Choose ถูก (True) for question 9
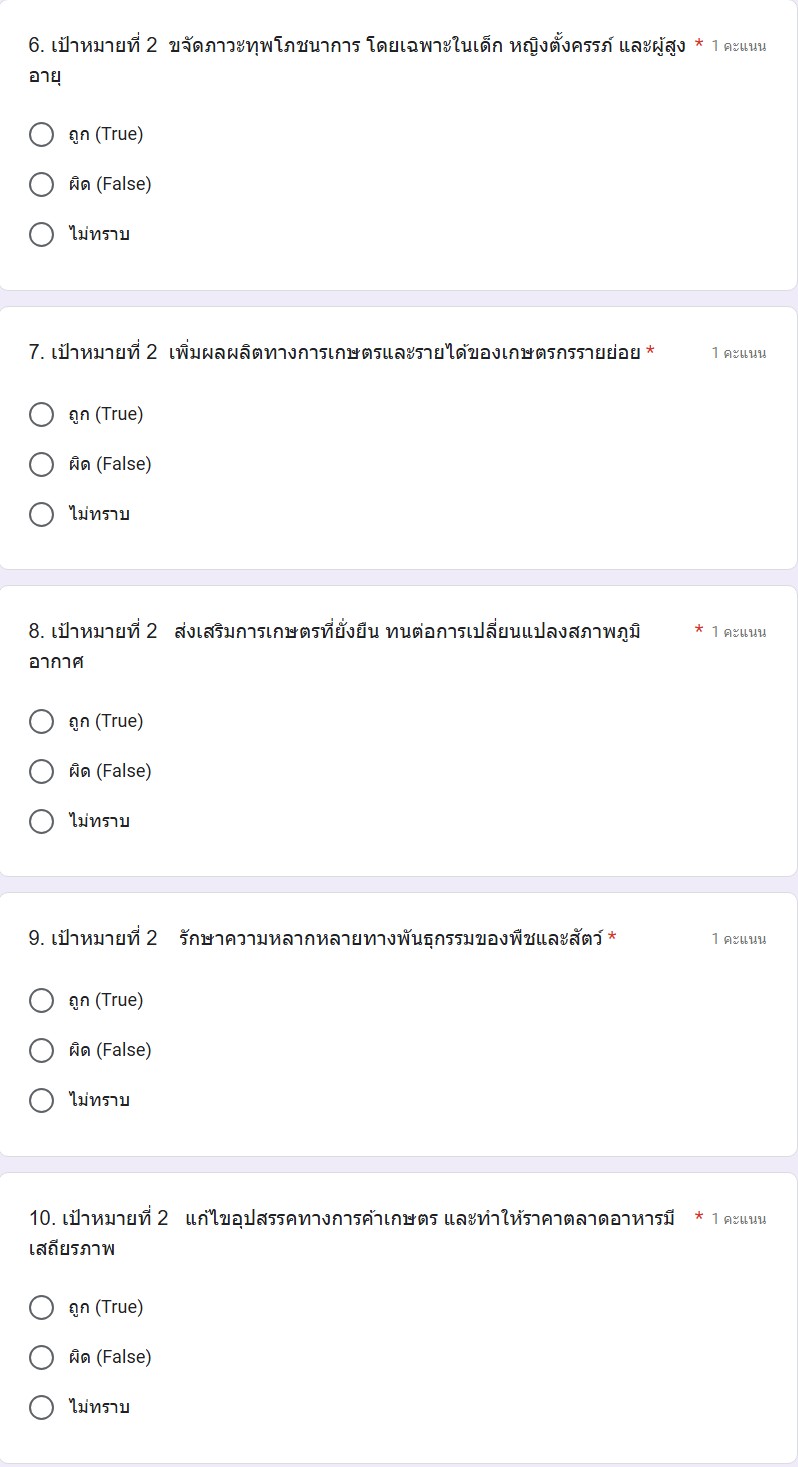 coord(42,1000)
